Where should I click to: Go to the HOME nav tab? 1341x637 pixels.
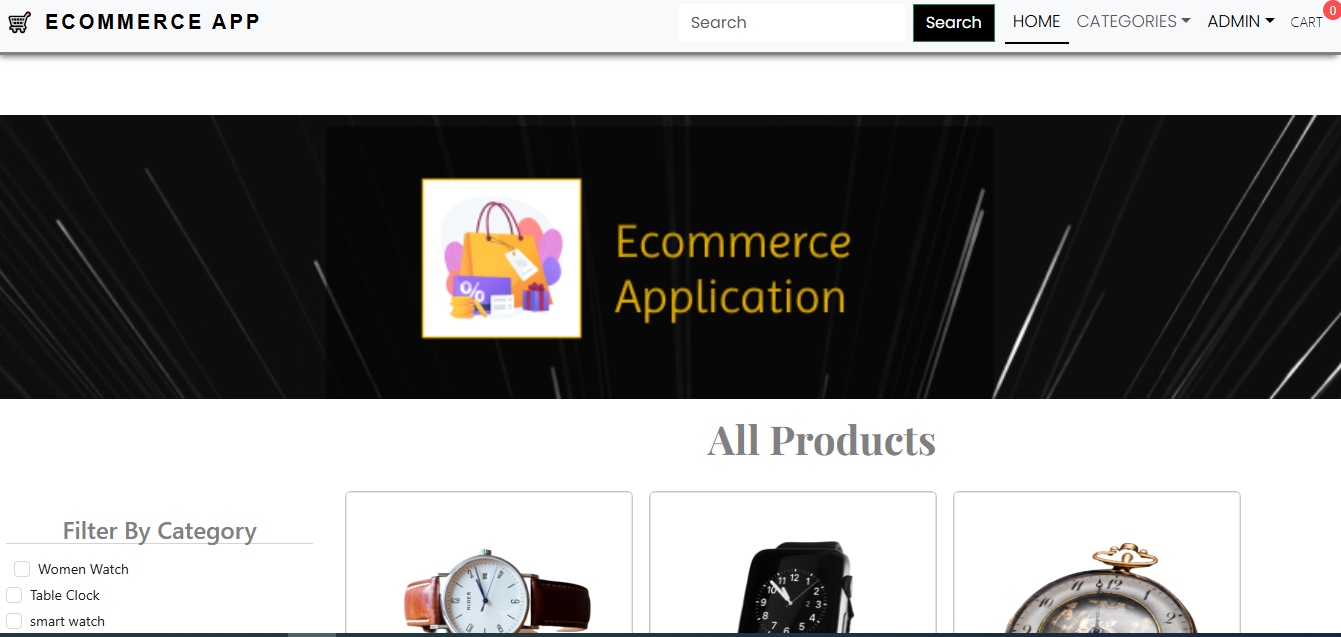click(x=1037, y=22)
